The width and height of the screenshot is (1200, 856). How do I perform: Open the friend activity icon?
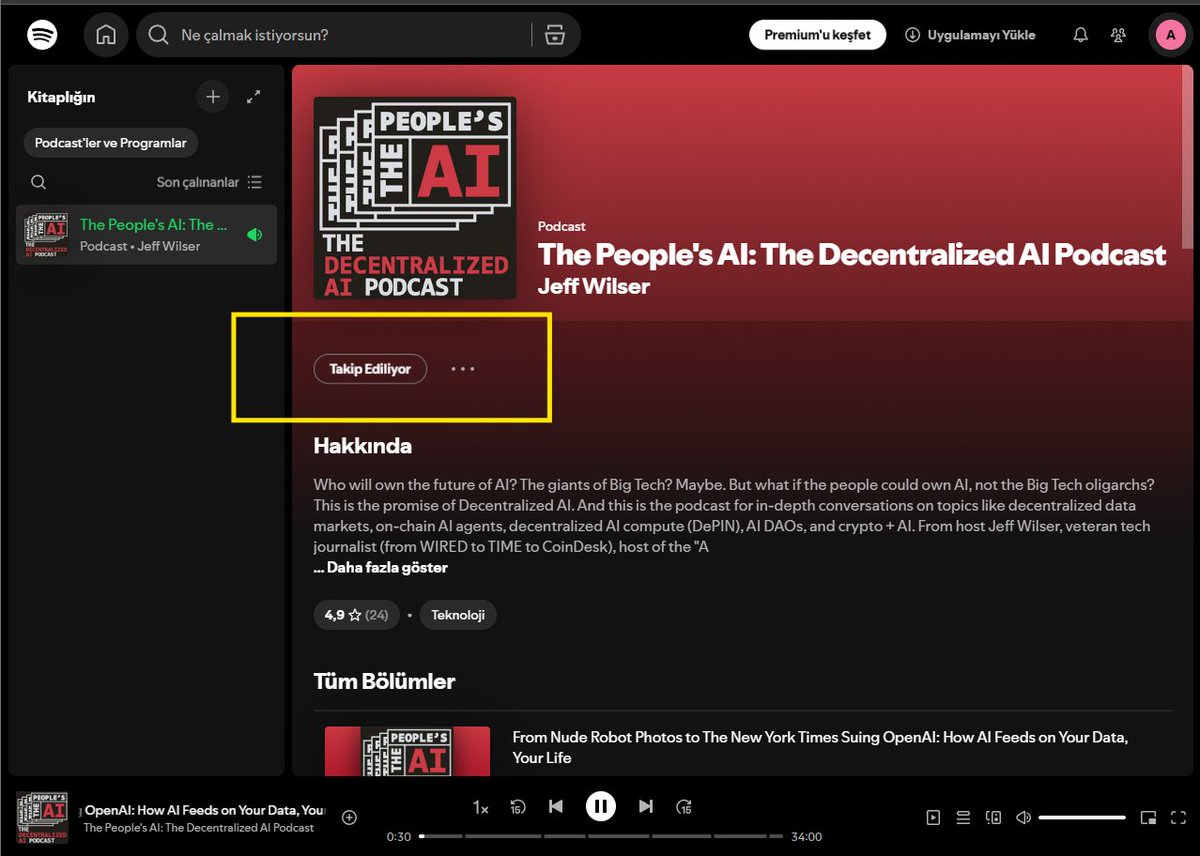pyautogui.click(x=1118, y=35)
